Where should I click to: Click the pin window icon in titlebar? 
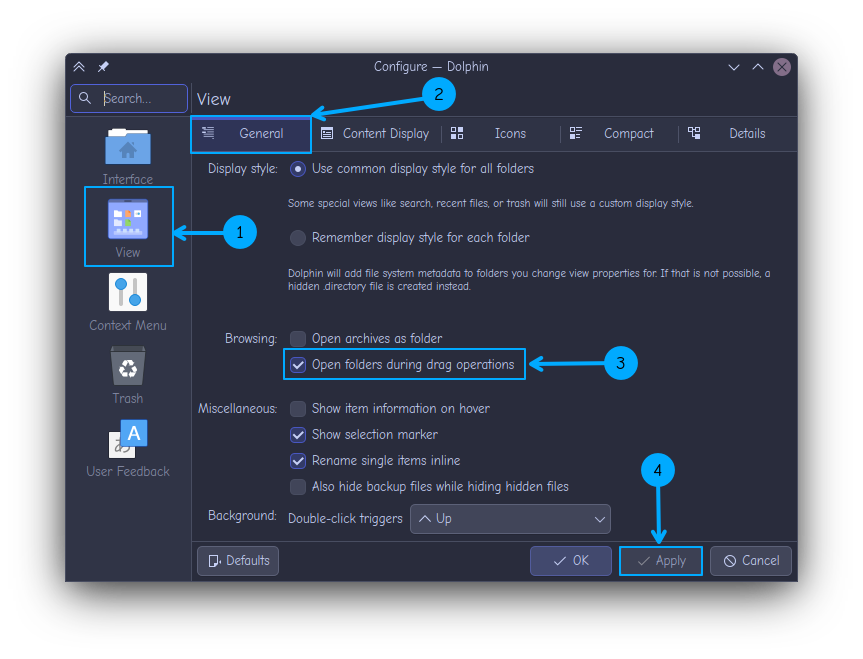104,67
